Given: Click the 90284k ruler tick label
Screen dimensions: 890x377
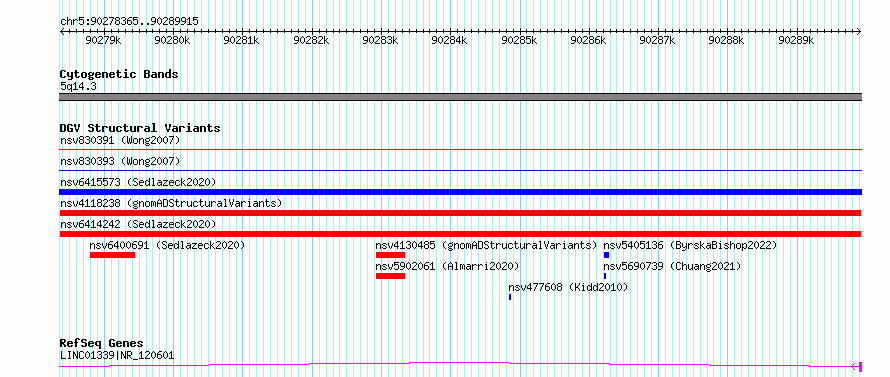Looking at the screenshot, I should 450,40.
